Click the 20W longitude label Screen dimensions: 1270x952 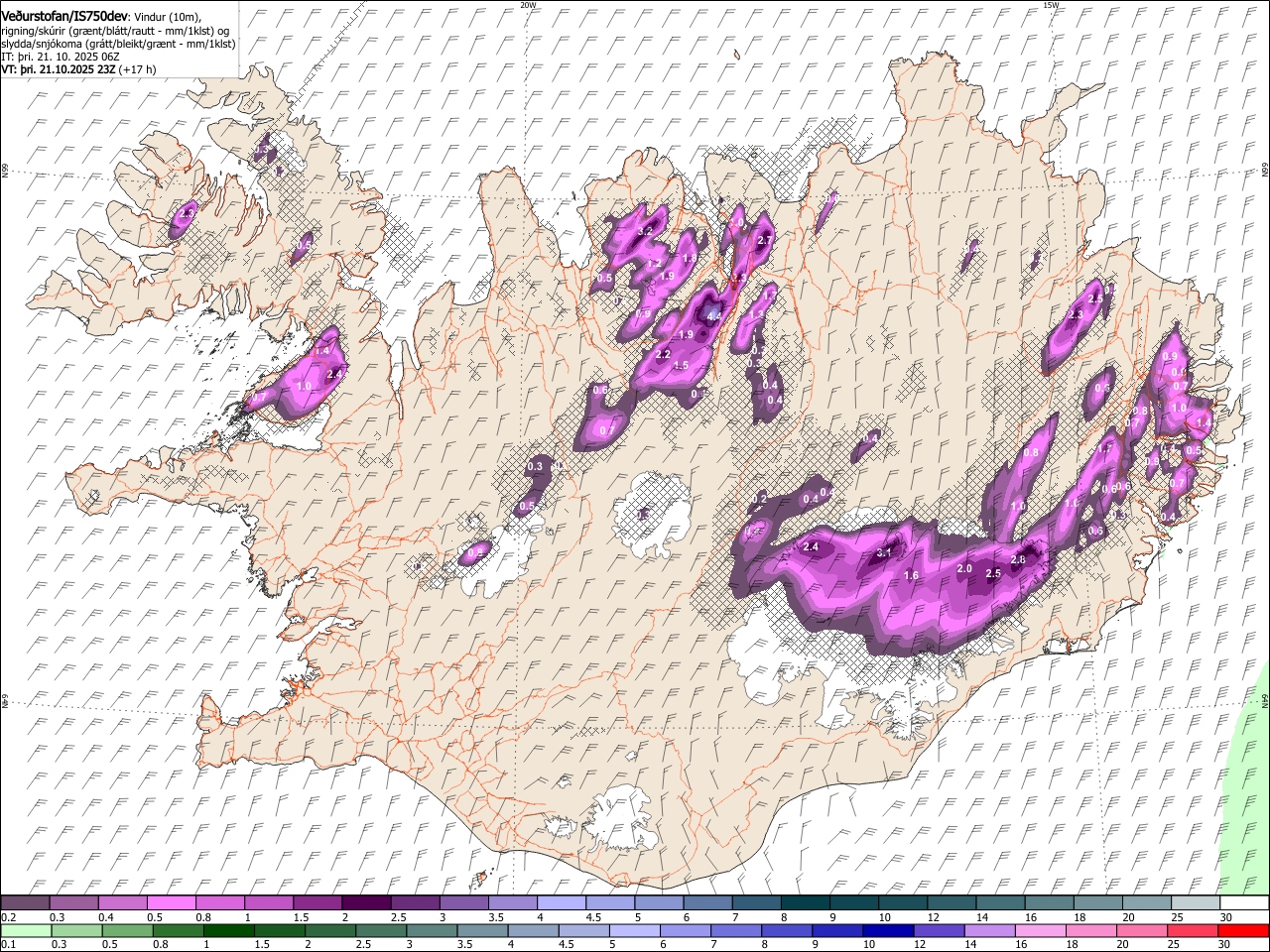[x=528, y=5]
